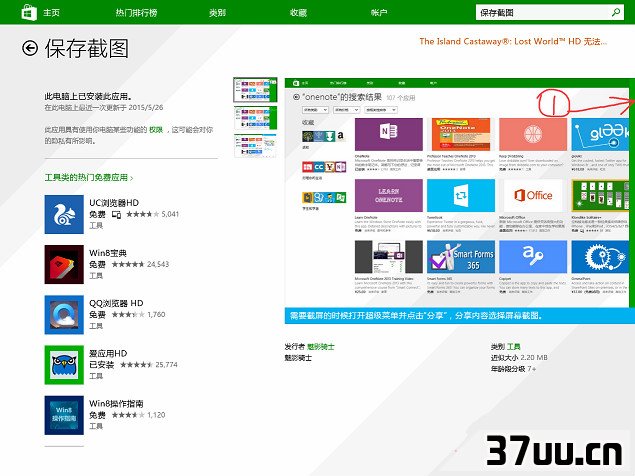Open the UC浏览器HD app icon

[x=64, y=214]
